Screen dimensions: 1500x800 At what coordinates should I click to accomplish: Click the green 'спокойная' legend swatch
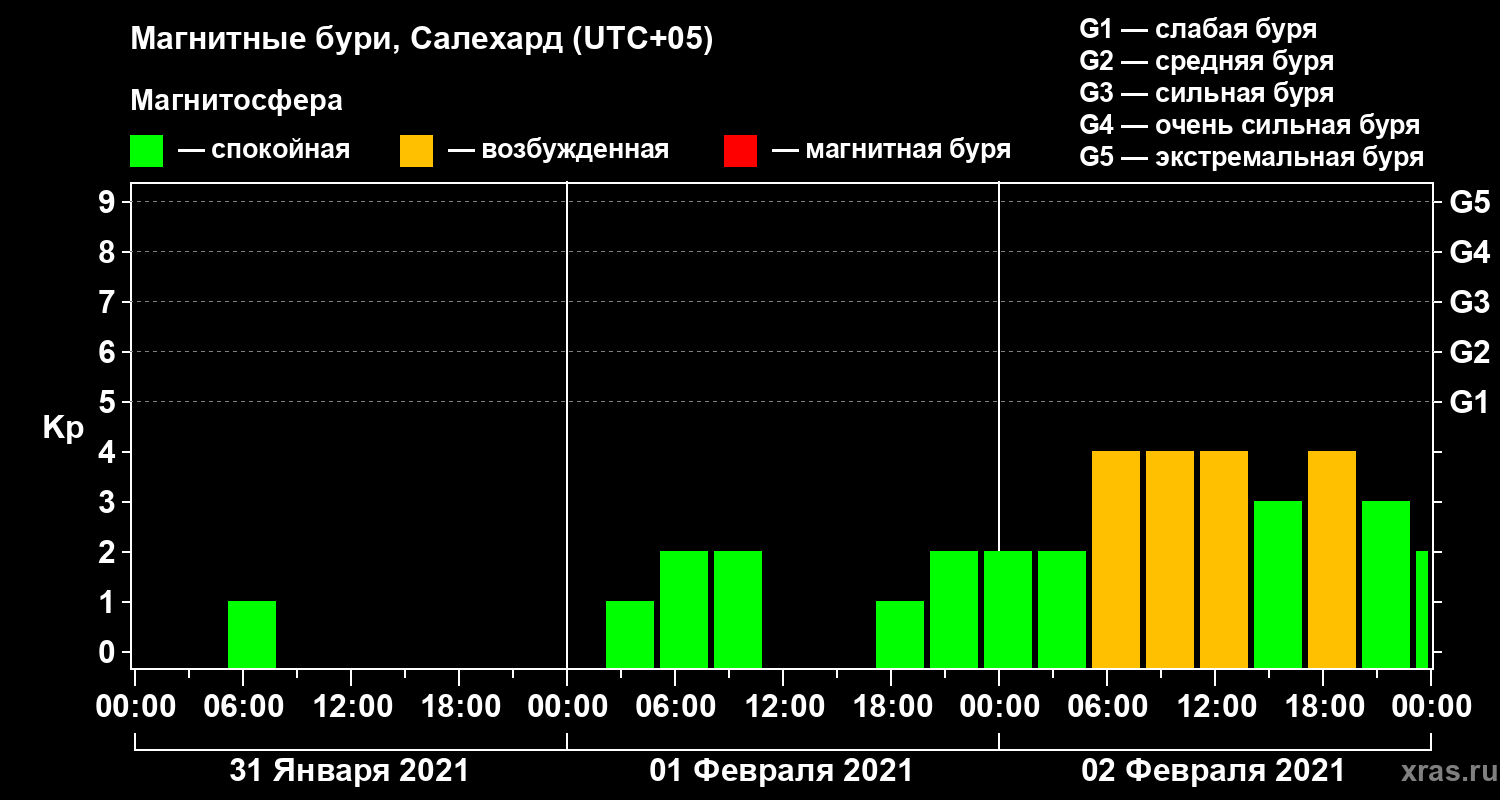tap(146, 151)
